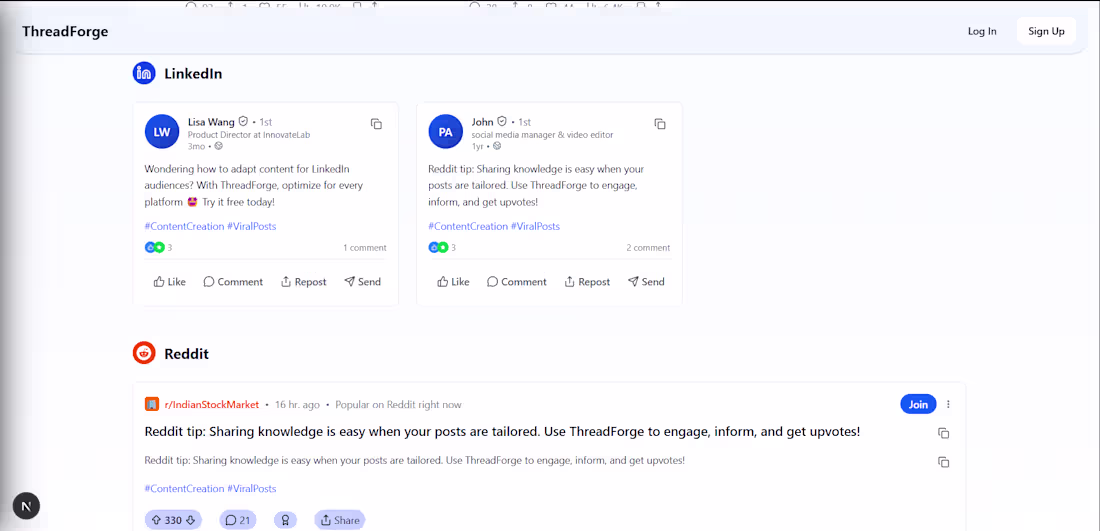Upvote the Reddit post
Image resolution: width=1100 pixels, height=531 pixels.
(156, 520)
